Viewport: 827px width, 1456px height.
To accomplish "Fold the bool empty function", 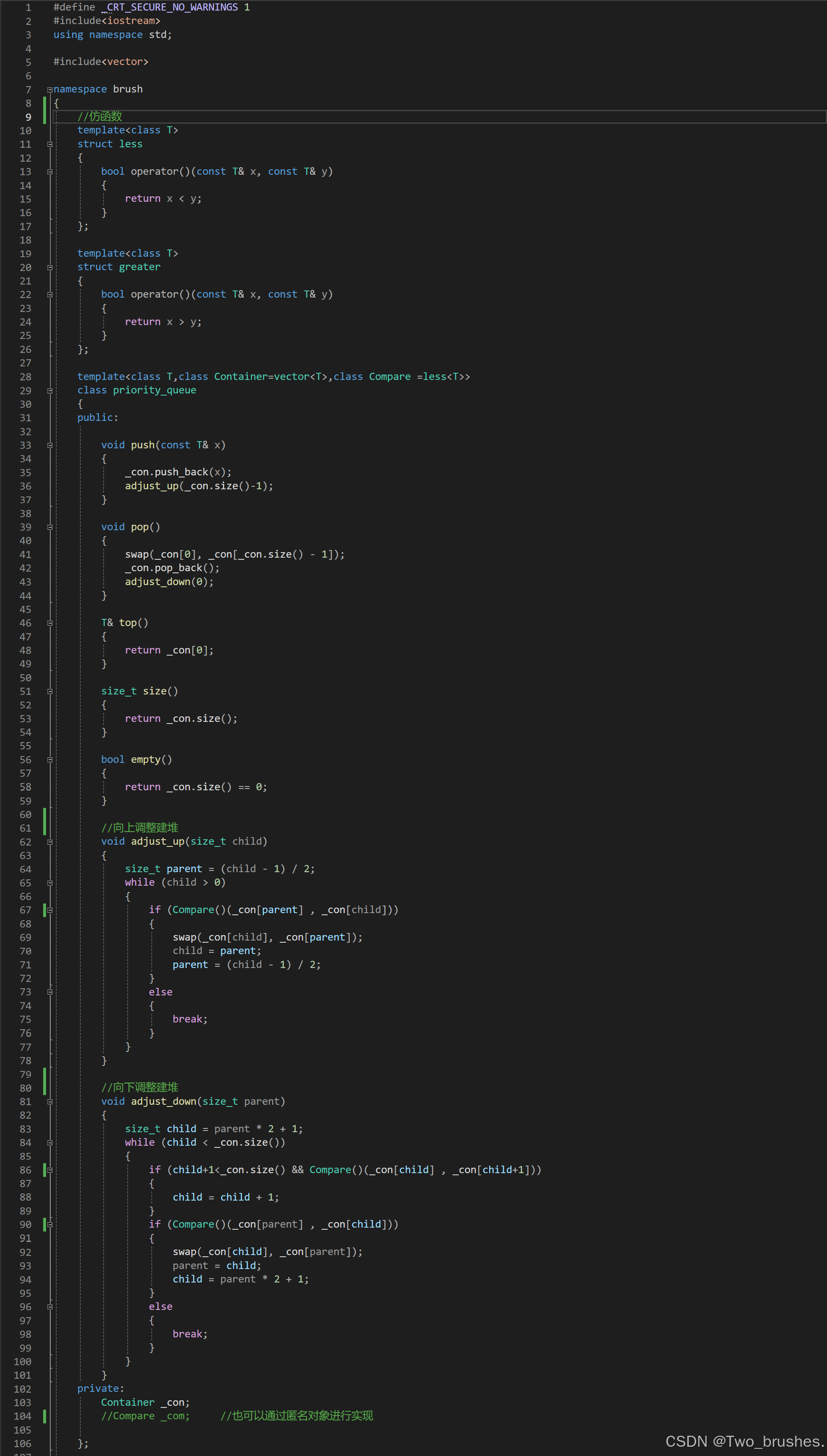I will point(50,760).
